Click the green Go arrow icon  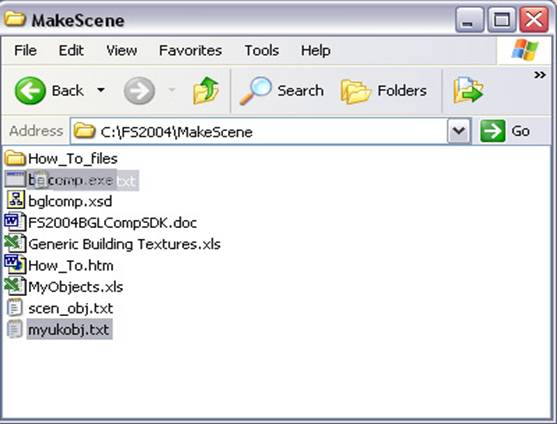click(493, 131)
